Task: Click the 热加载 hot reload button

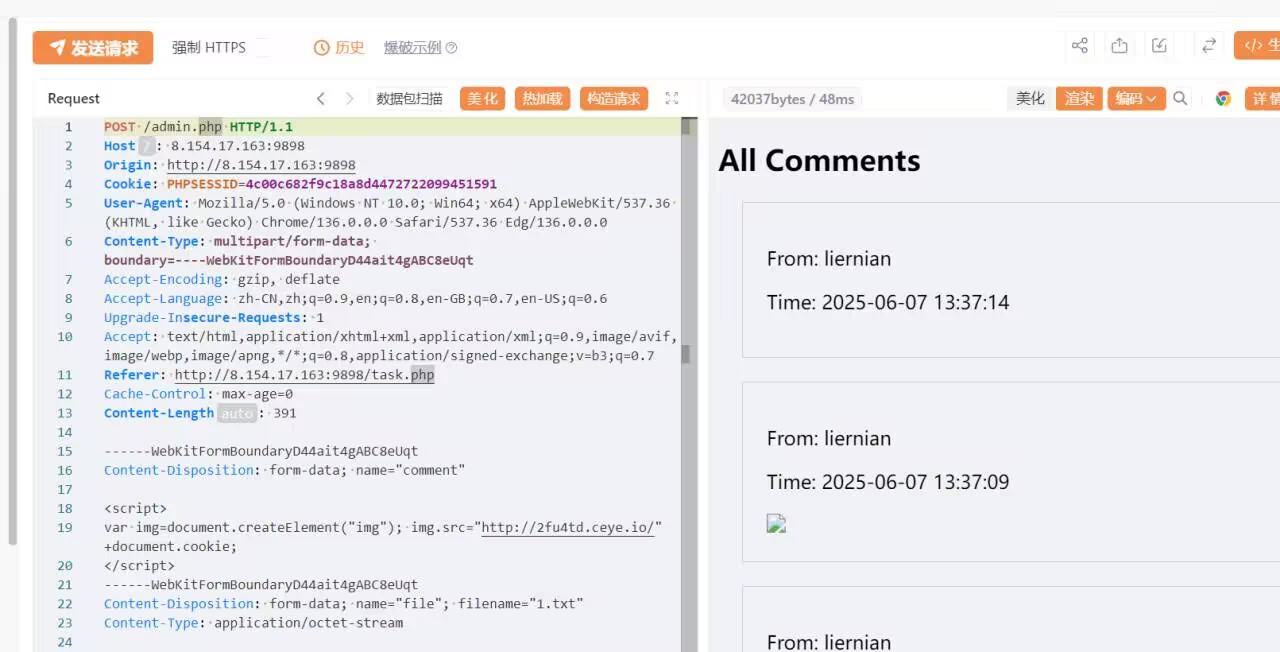Action: 542,98
